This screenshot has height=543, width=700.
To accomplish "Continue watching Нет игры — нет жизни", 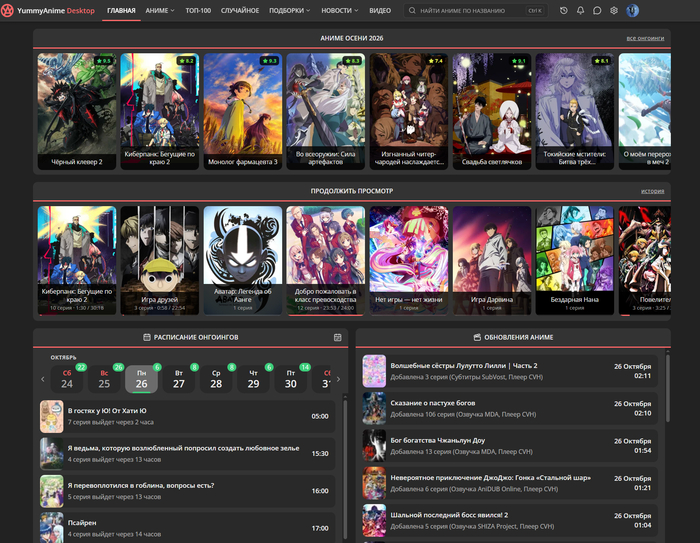I will pos(408,260).
